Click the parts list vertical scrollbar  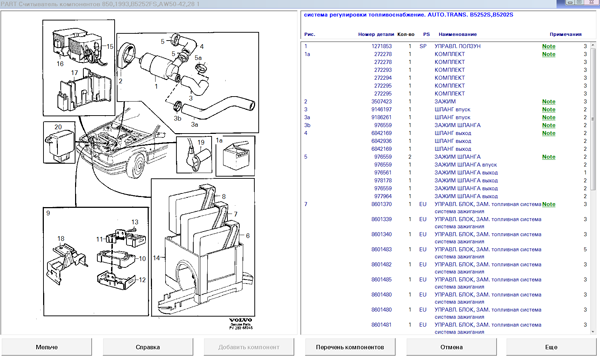click(593, 187)
